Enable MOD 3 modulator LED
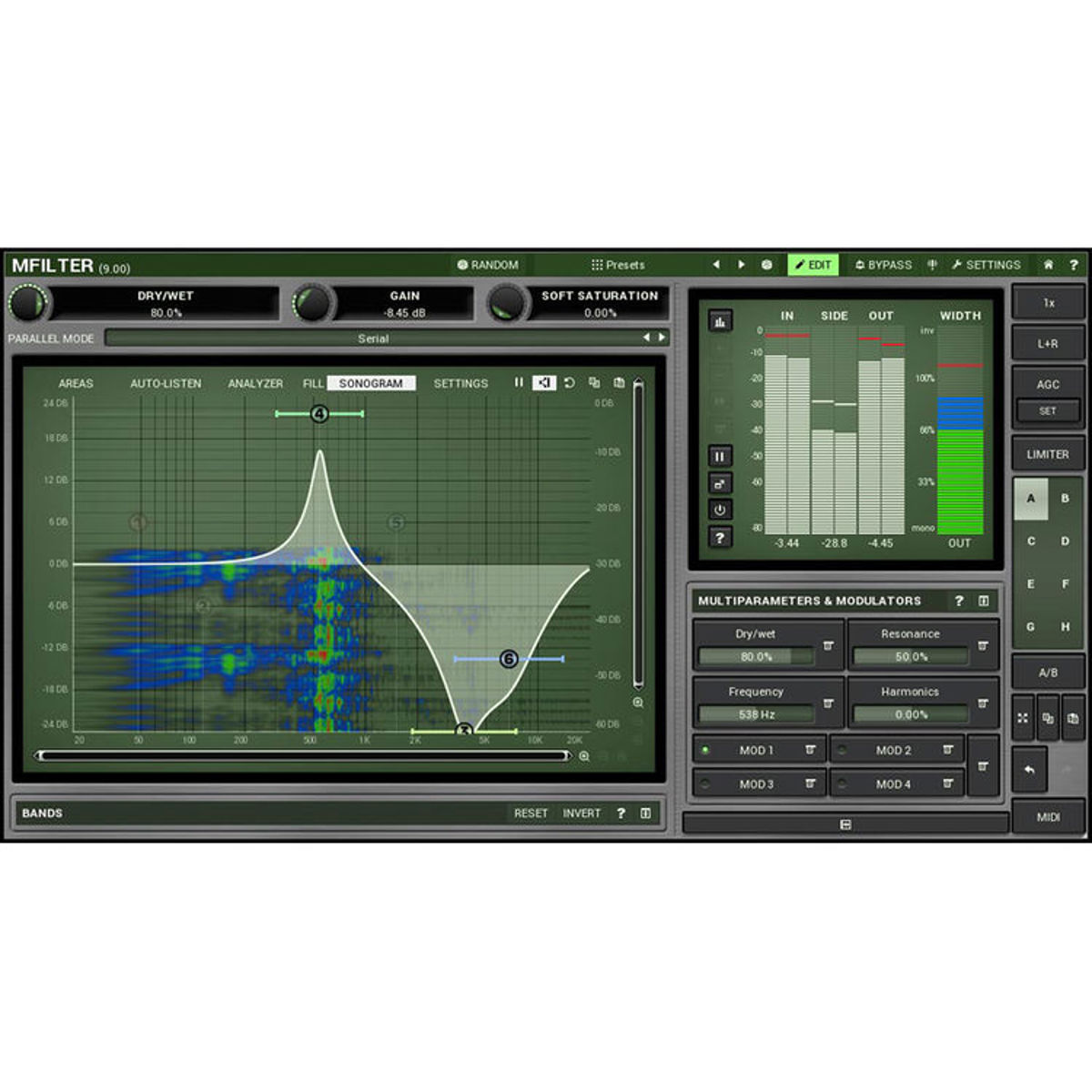 705,784
